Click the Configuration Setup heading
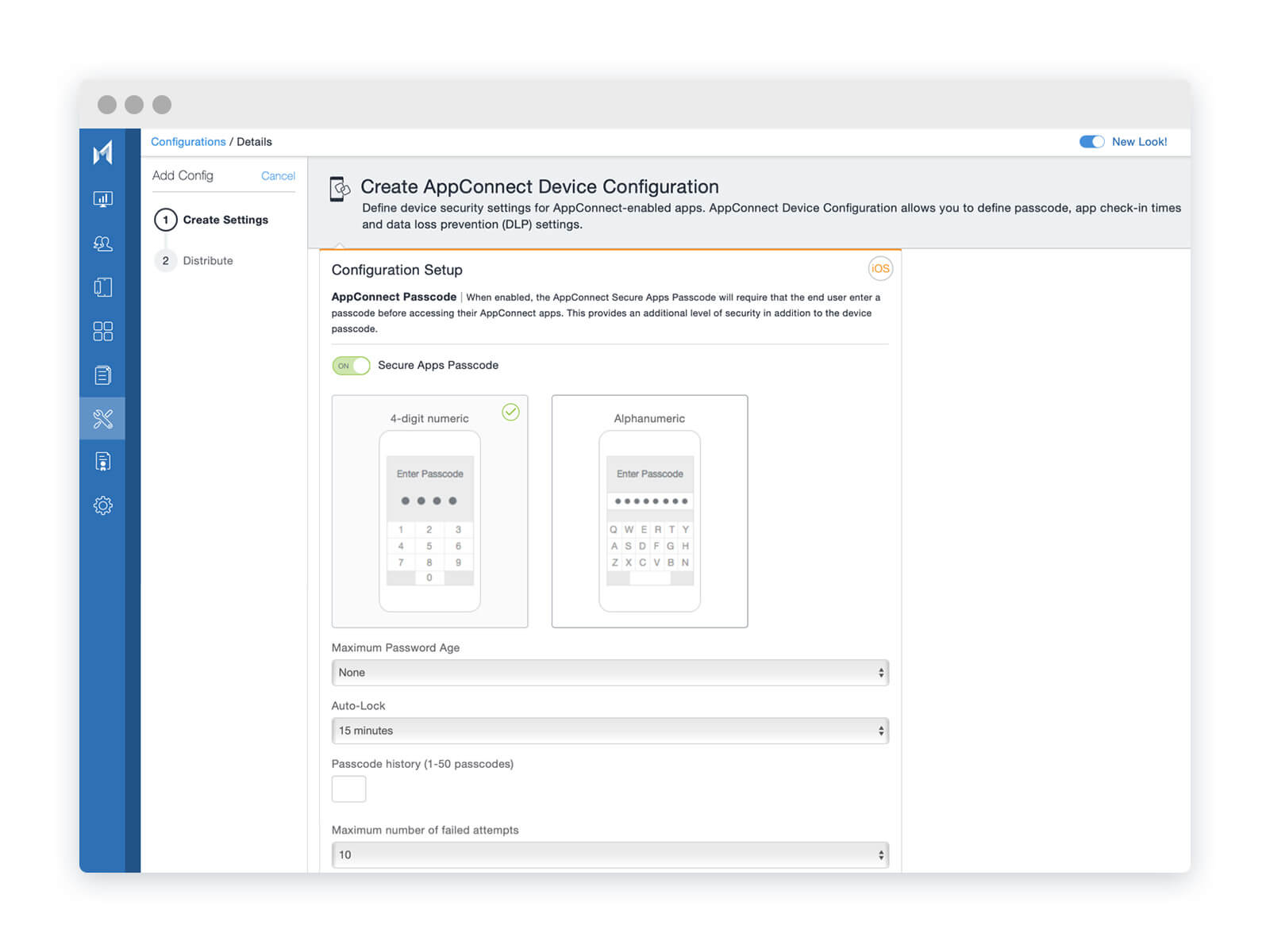Image resolution: width=1270 pixels, height=952 pixels. click(x=397, y=270)
